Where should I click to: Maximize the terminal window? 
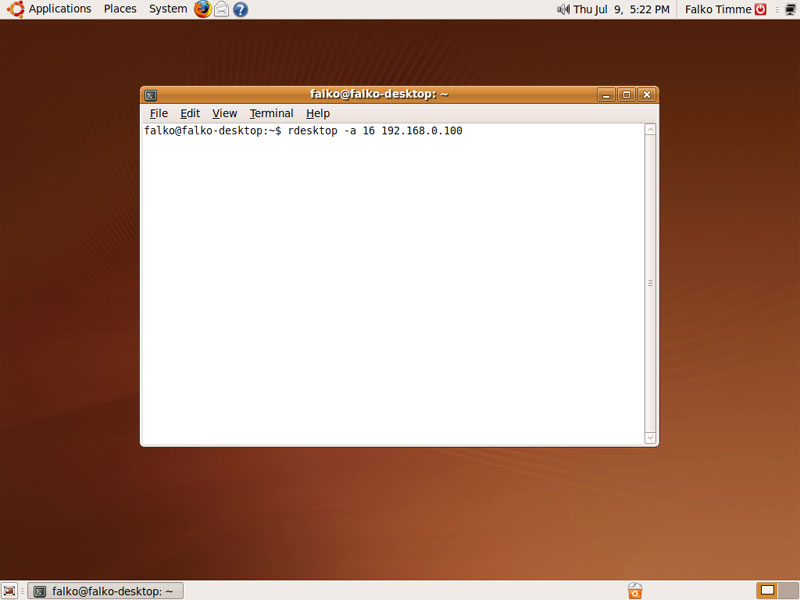627,95
